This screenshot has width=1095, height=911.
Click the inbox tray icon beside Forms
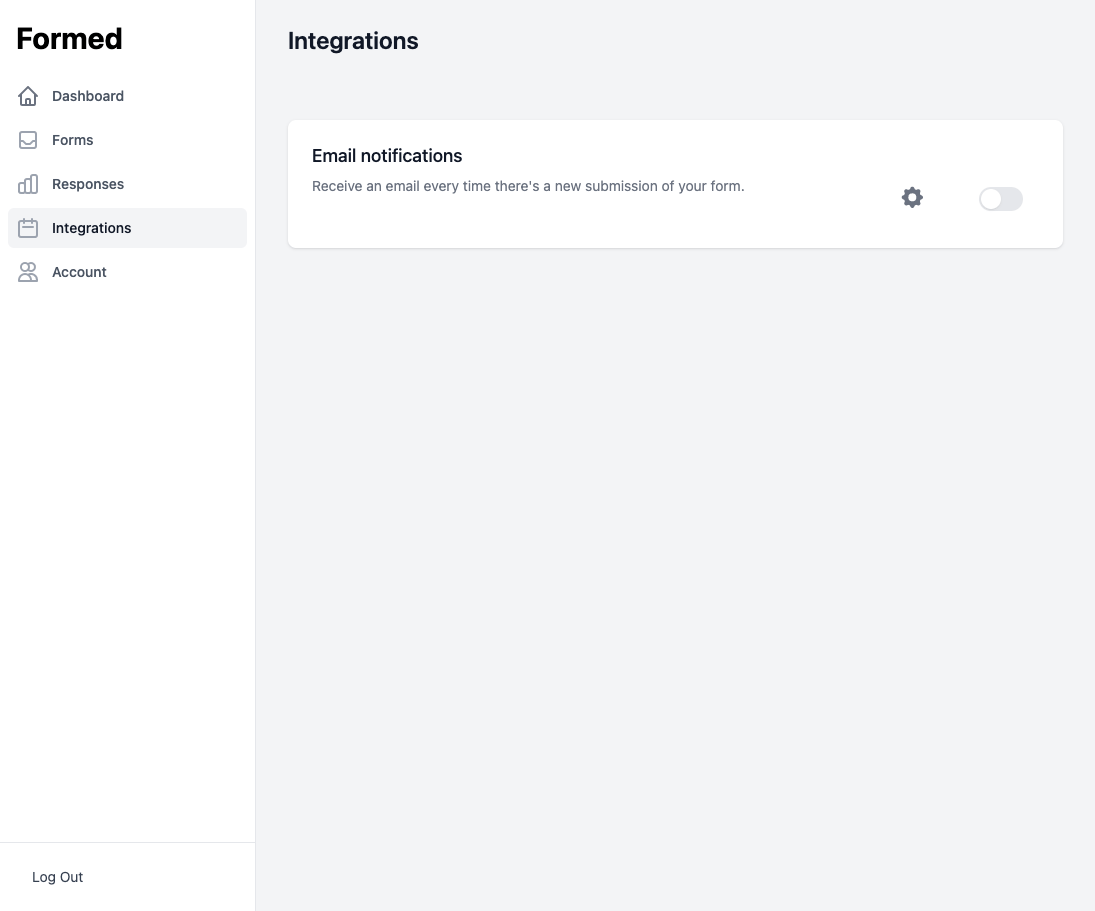(28, 140)
